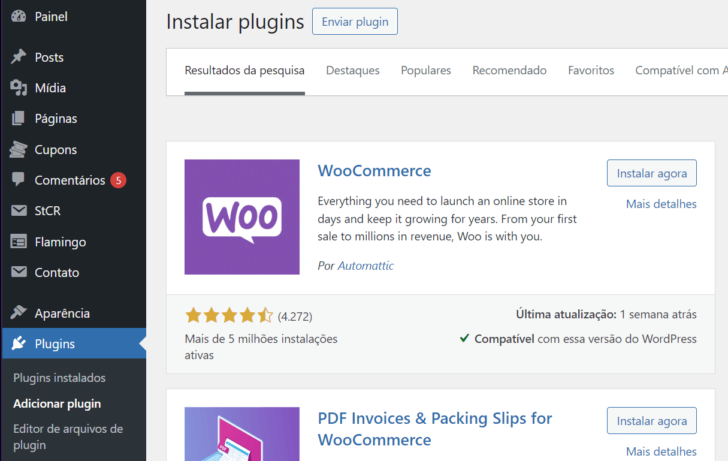This screenshot has width=728, height=461.
Task: Click the Flamingo list icon
Action: (x=19, y=241)
